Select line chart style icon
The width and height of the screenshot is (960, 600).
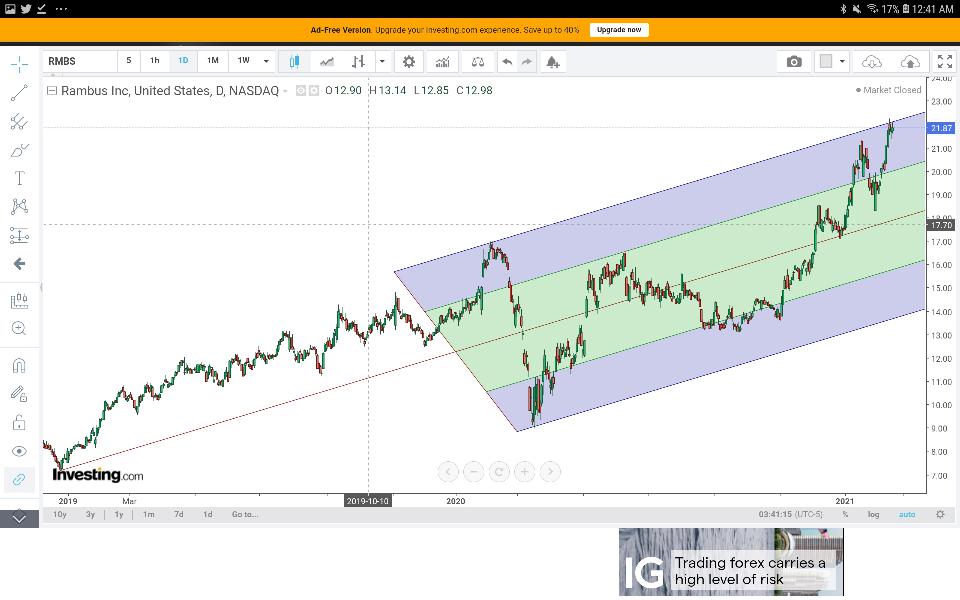click(327, 61)
